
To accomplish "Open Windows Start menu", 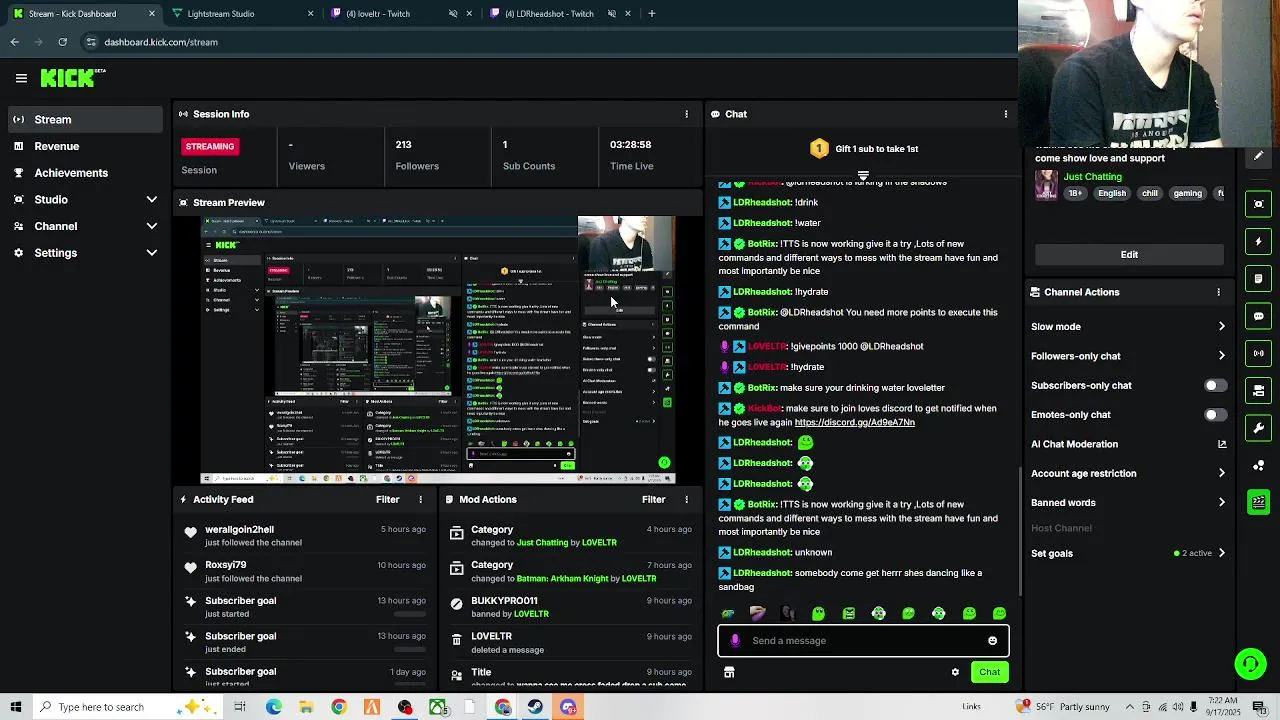I will 15,707.
